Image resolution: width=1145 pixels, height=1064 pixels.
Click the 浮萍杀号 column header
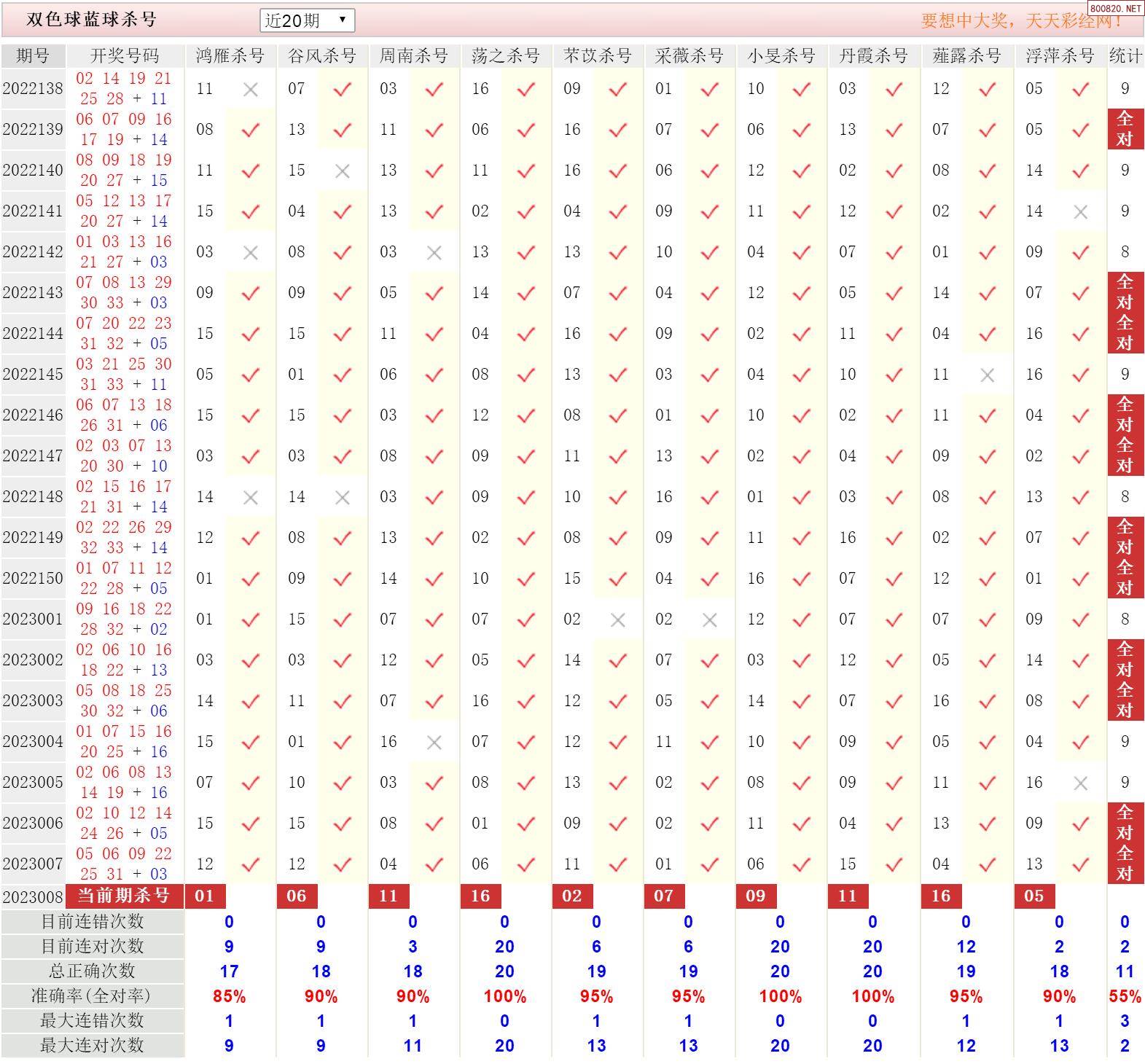point(1060,56)
